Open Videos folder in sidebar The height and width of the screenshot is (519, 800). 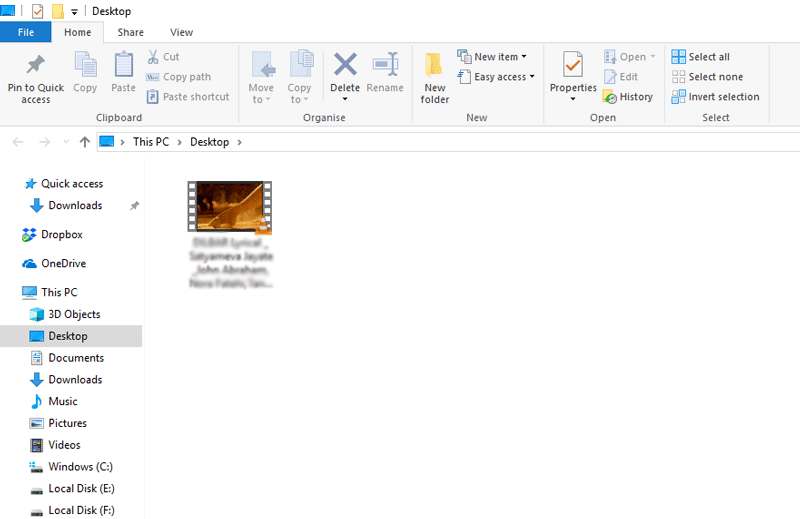55,445
